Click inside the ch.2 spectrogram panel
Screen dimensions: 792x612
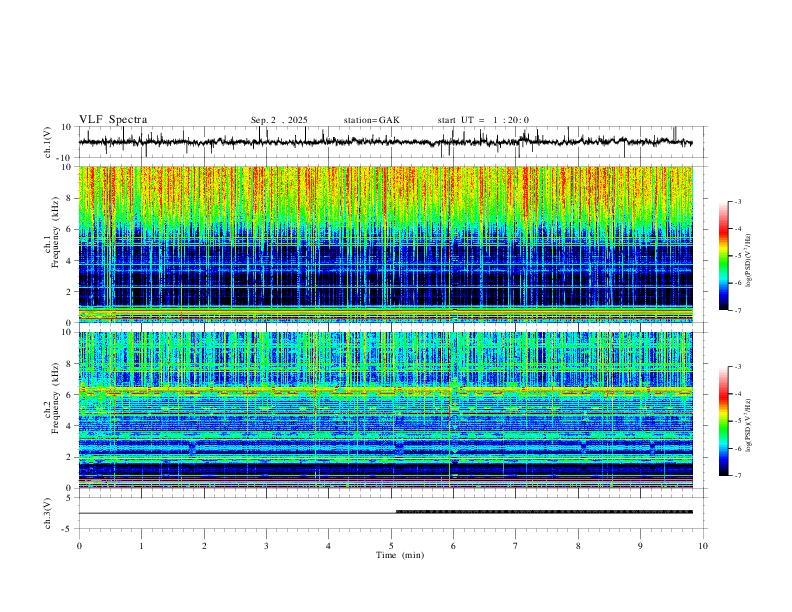(x=385, y=410)
